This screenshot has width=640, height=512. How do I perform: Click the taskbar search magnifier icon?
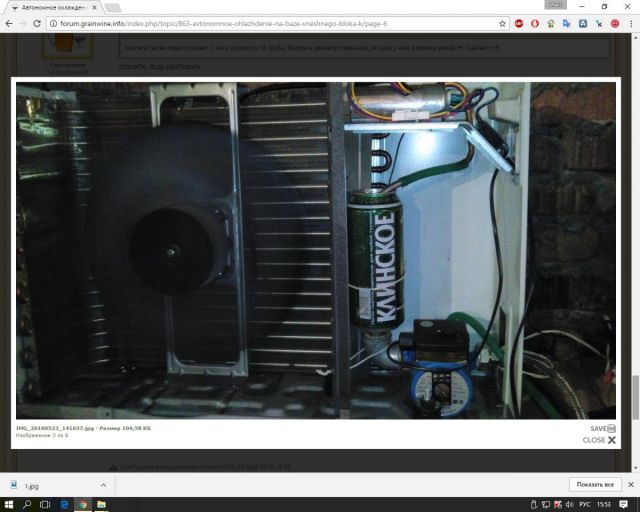point(27,504)
